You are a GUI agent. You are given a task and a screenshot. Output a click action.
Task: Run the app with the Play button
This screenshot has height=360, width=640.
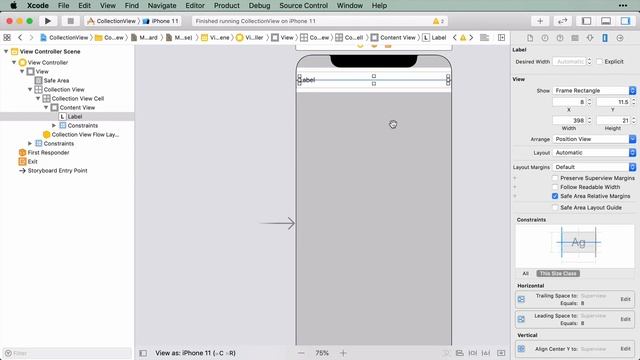pyautogui.click(x=48, y=21)
